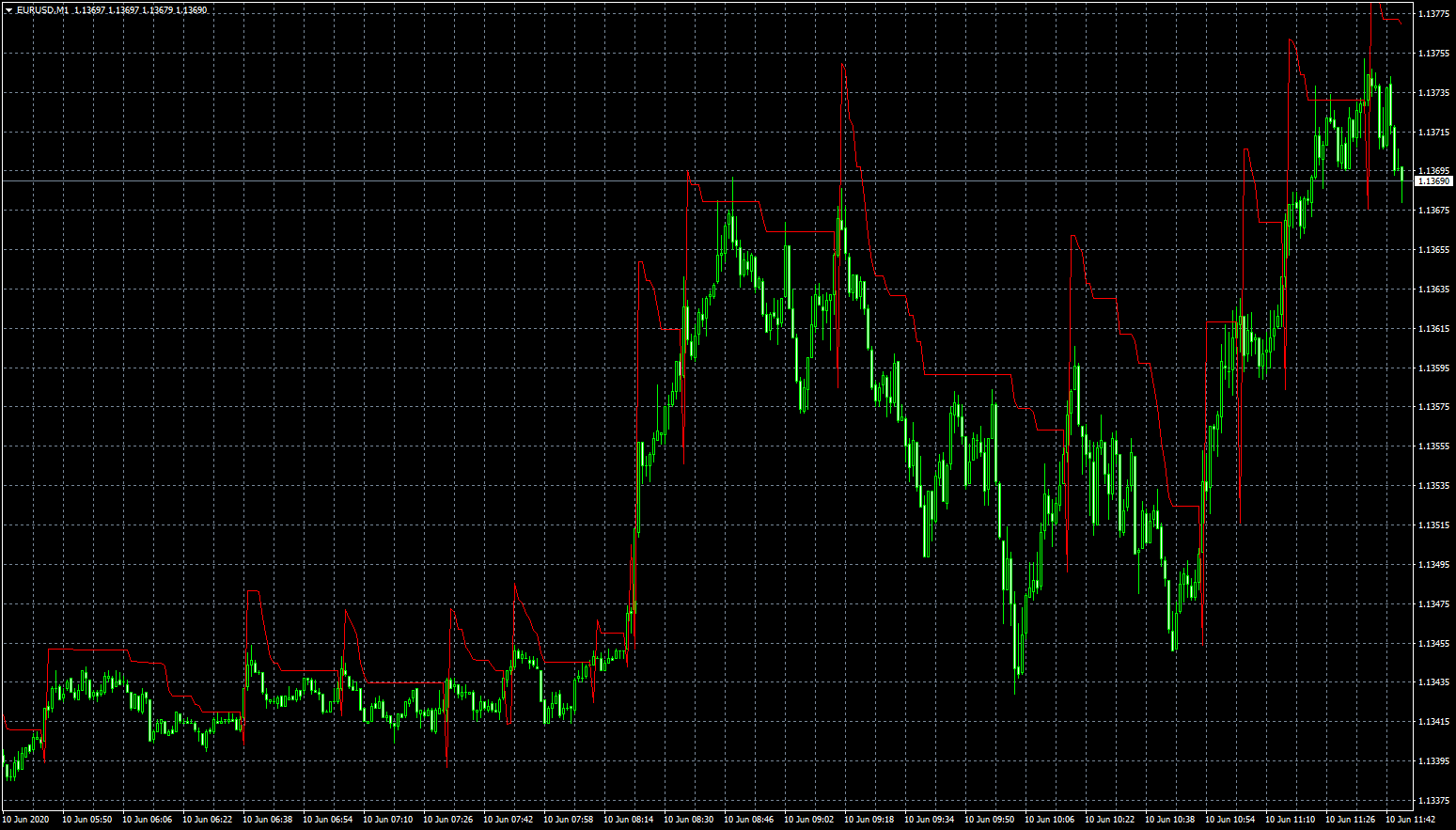The image size is (1456, 830).
Task: Click the 10 Jun 07:10 time label
Action: point(387,820)
